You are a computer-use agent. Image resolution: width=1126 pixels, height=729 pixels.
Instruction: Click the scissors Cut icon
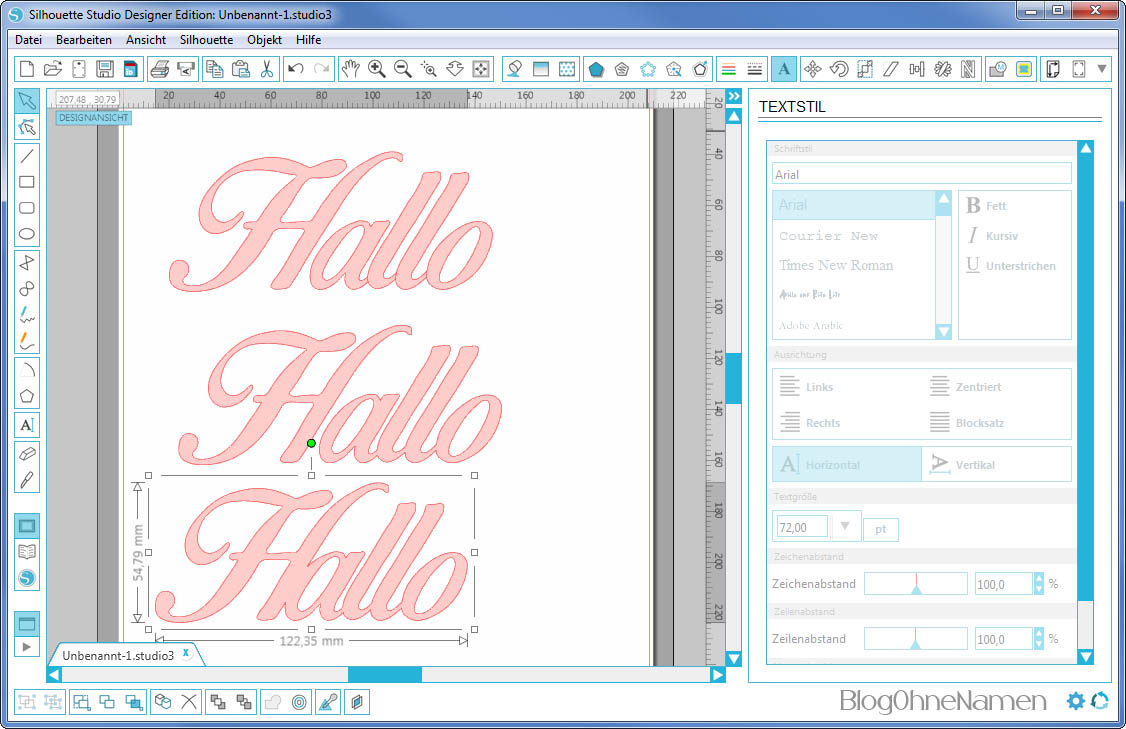(x=267, y=69)
